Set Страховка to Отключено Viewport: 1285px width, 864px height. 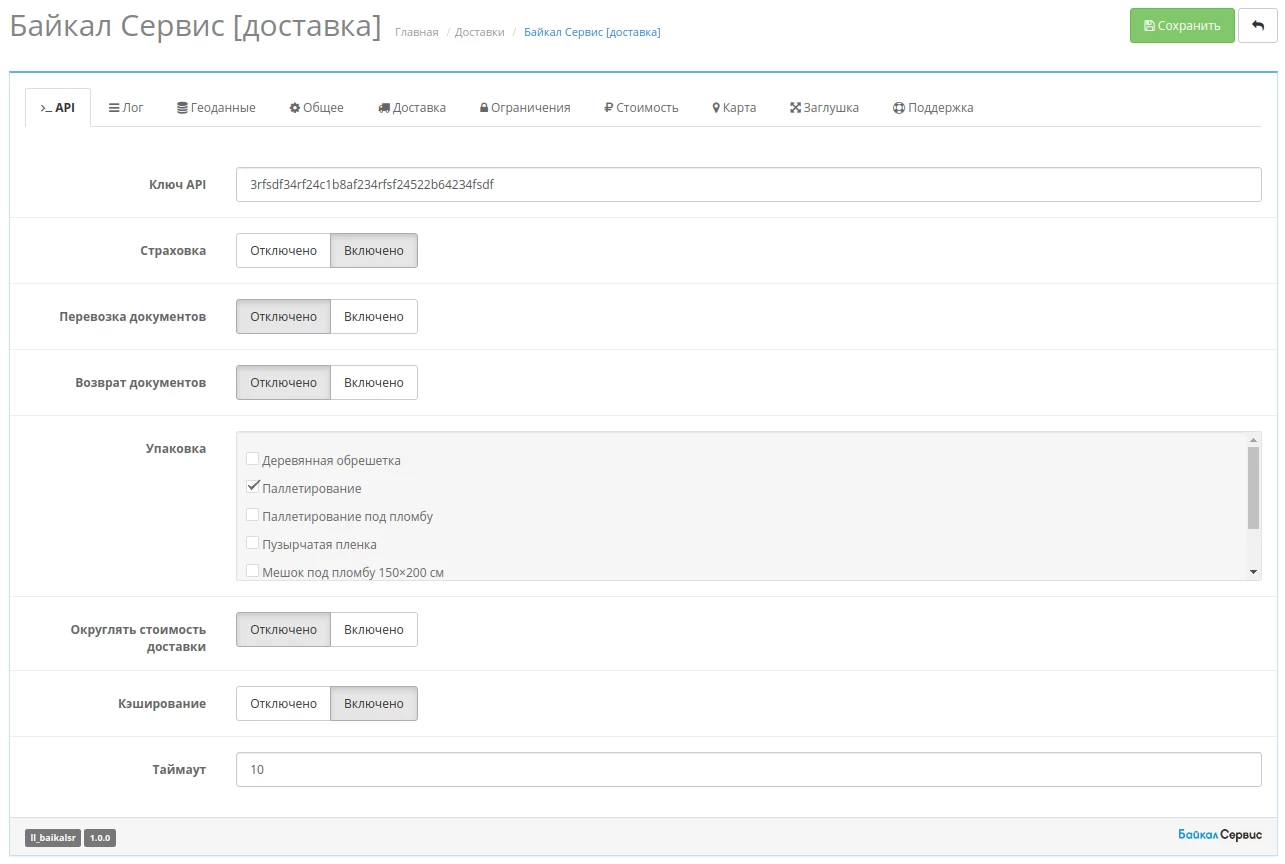[283, 251]
